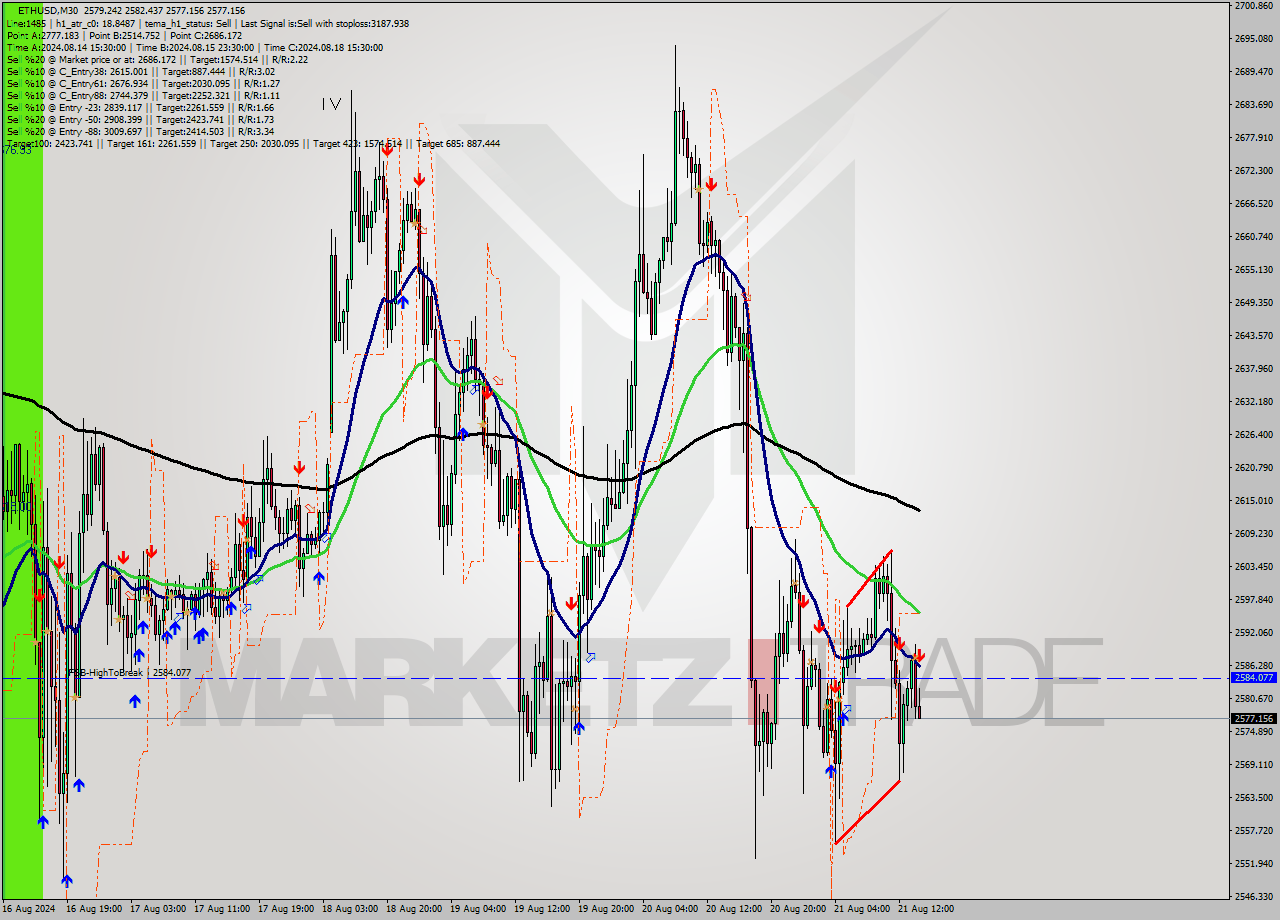Click the 2643.570 price axis label
This screenshot has height=920, width=1280.
tap(1254, 336)
